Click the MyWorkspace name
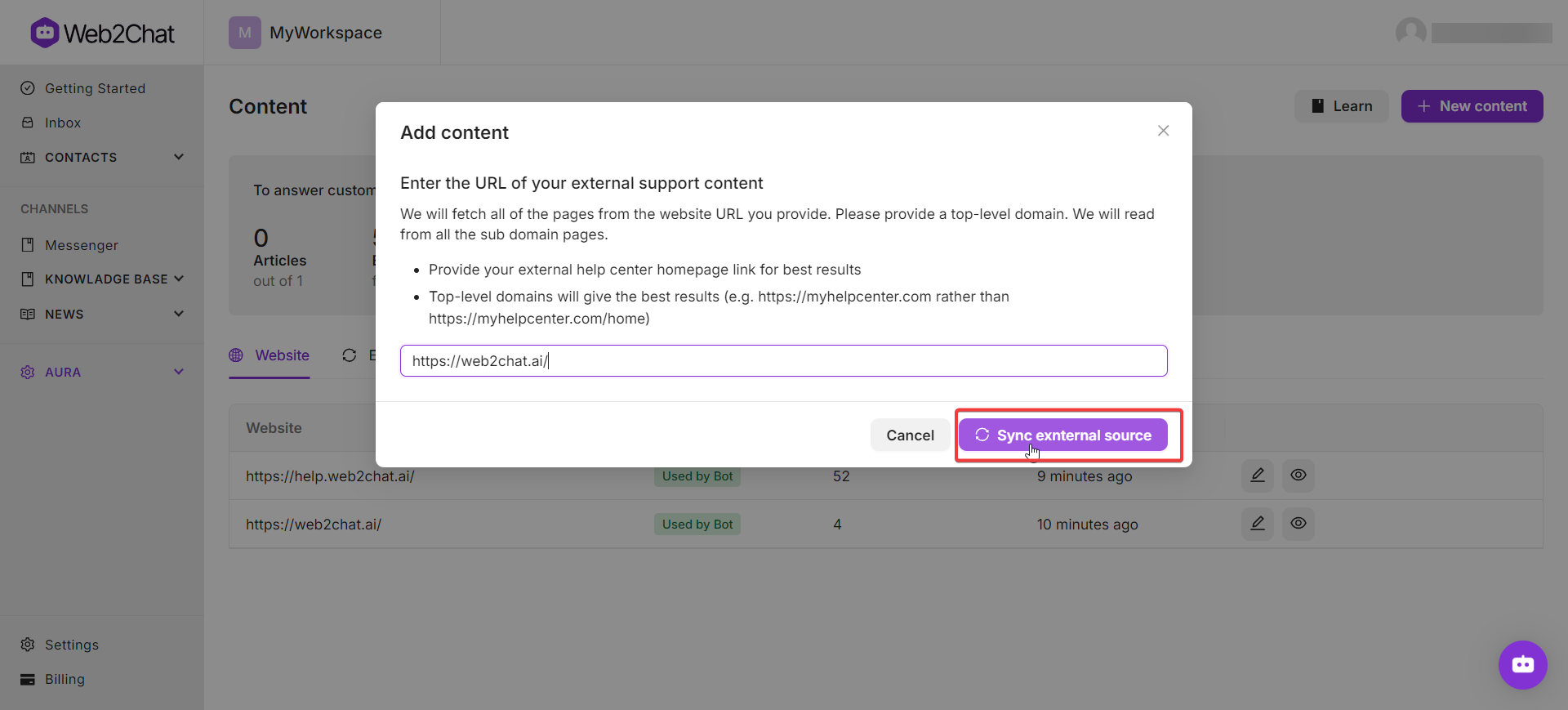 (x=326, y=33)
